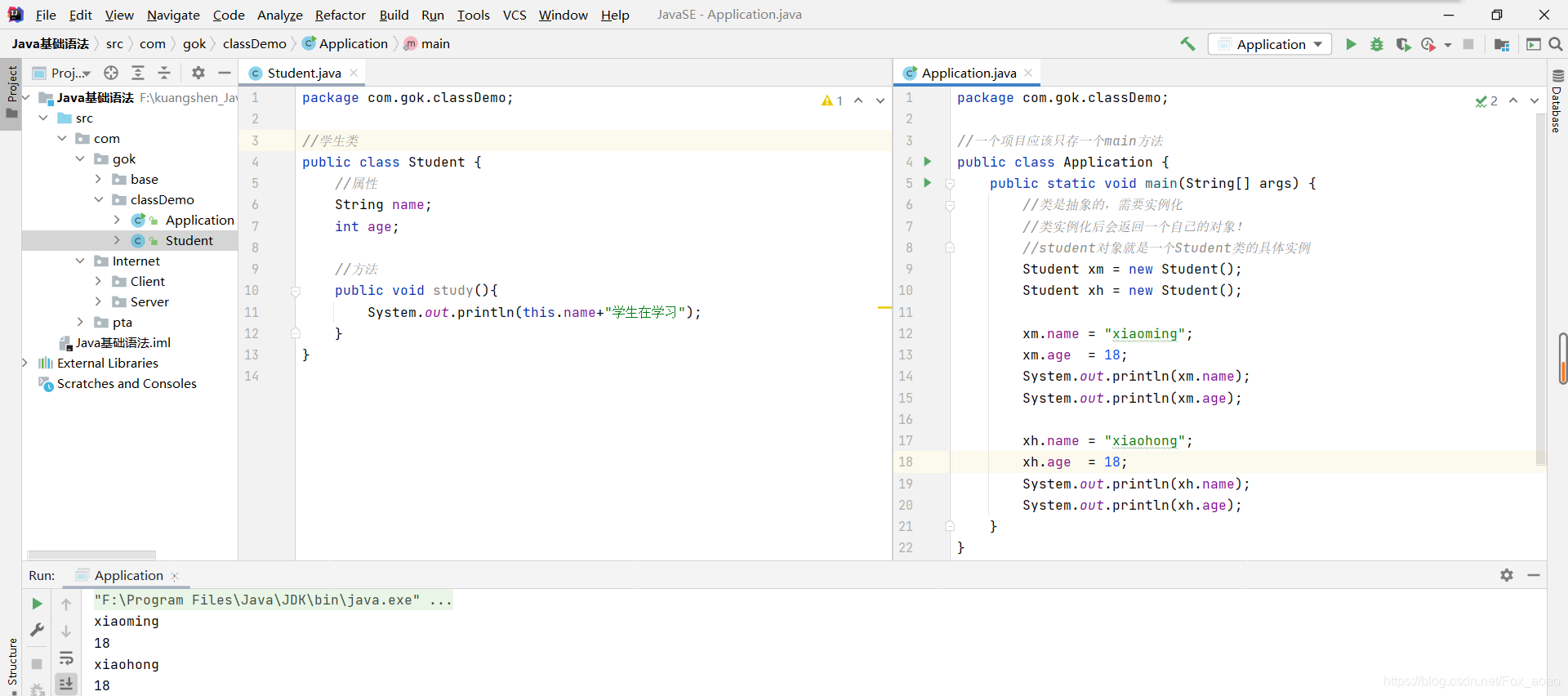Collapse all nodes in Project panel
Viewport: 1568px width, 696px height.
pos(164,73)
